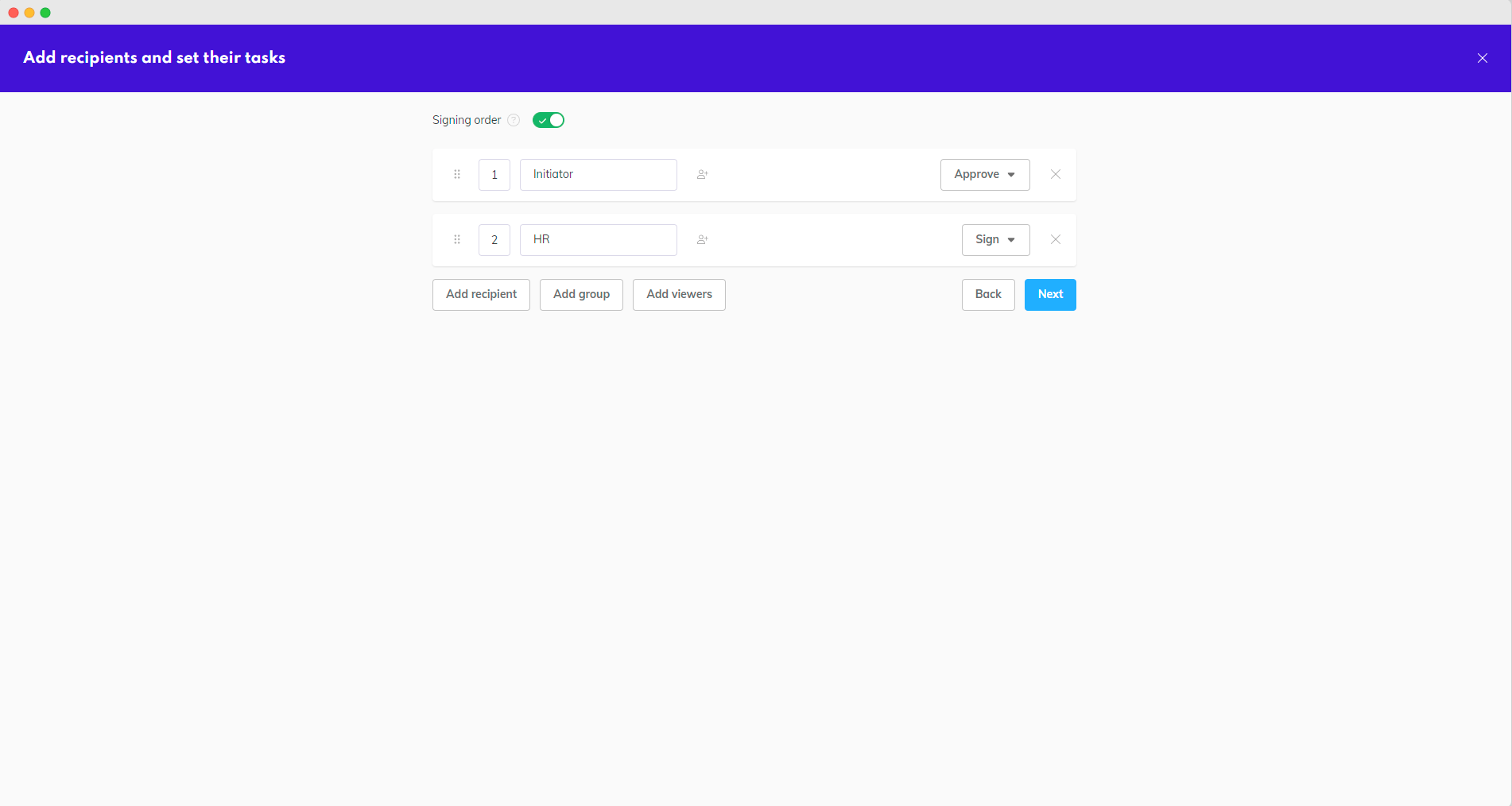Assign a signer to the Initiator role

702,174
